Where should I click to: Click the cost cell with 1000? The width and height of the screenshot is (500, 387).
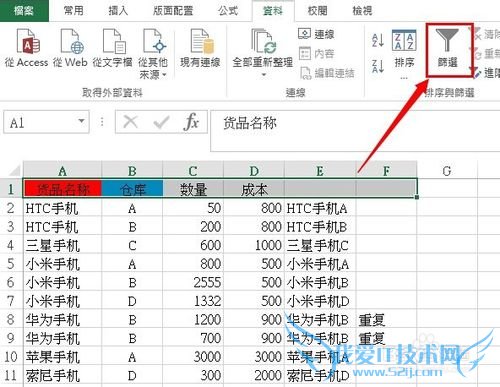coord(254,246)
